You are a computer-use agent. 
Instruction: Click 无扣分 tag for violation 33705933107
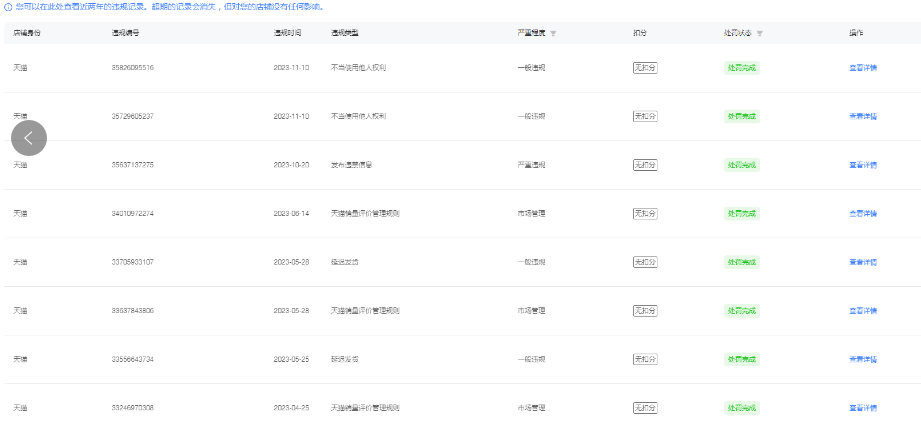click(x=645, y=262)
